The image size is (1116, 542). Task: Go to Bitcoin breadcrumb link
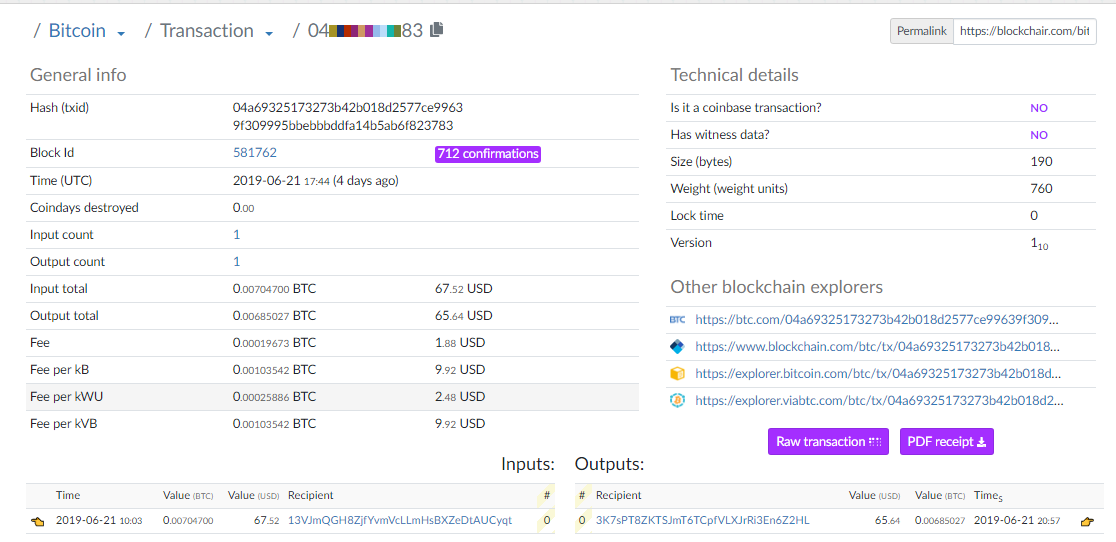pyautogui.click(x=77, y=31)
